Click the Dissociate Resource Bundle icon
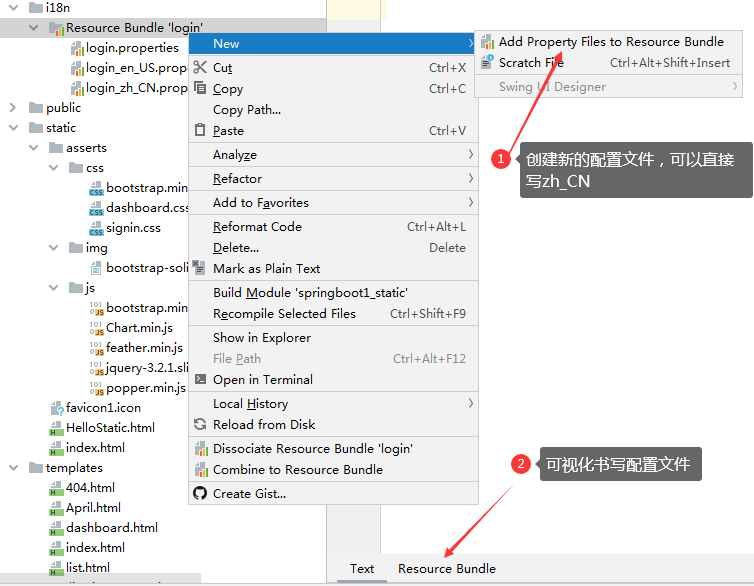This screenshot has height=586, width=754. pyautogui.click(x=200, y=449)
